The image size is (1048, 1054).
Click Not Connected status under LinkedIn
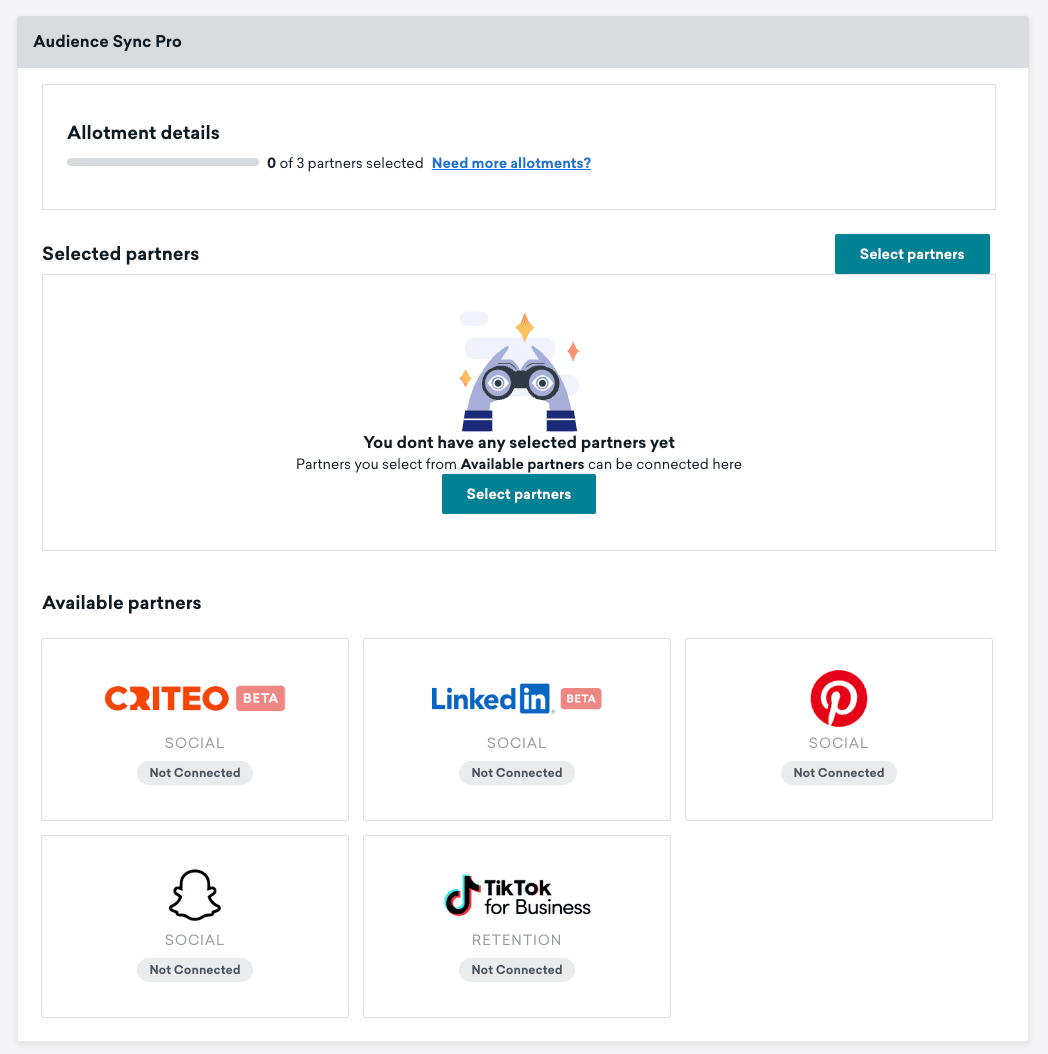[x=517, y=773]
